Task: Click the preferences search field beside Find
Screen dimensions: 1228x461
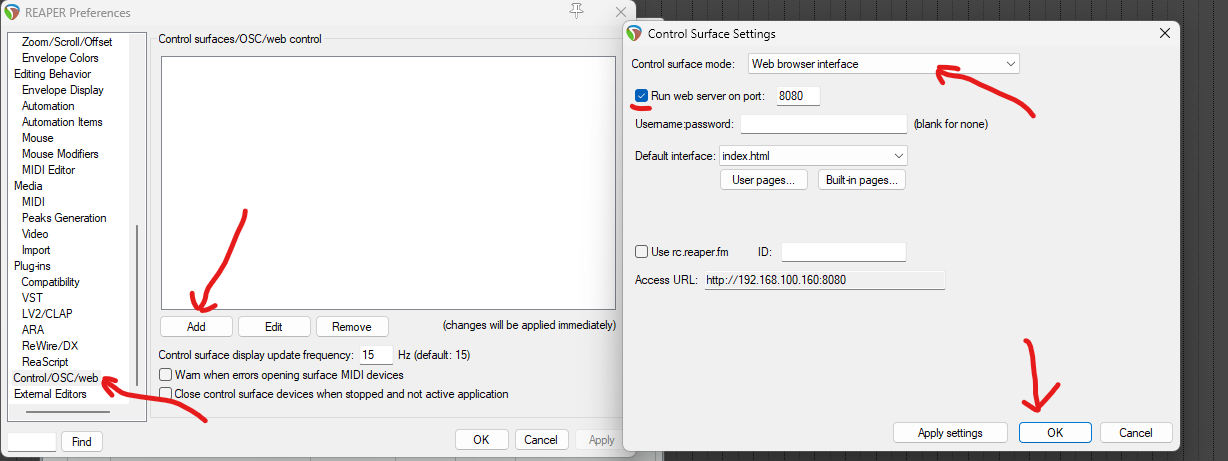Action: click(32, 441)
